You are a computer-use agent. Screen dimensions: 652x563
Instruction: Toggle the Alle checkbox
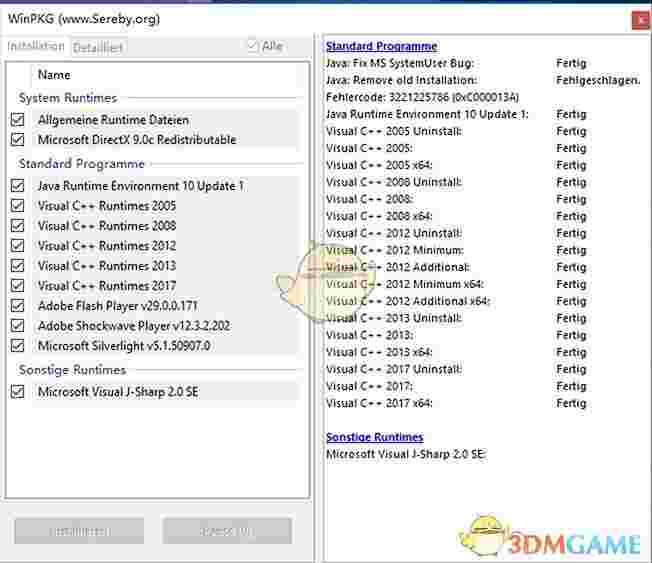click(253, 46)
